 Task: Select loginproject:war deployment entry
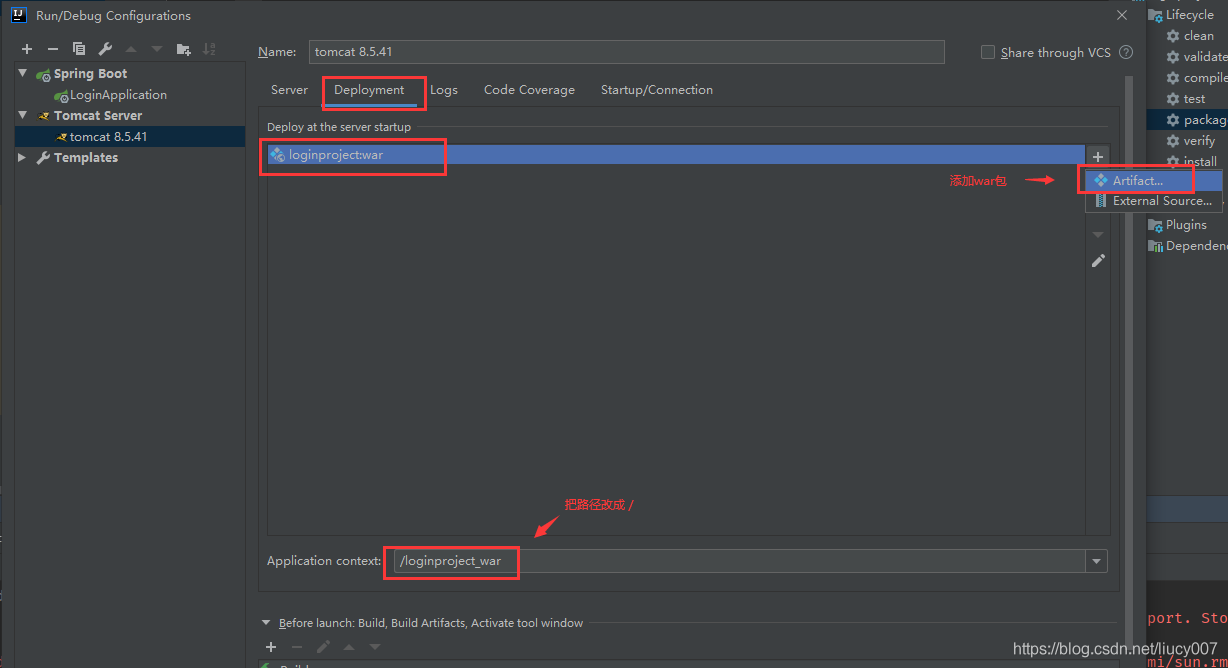click(676, 155)
